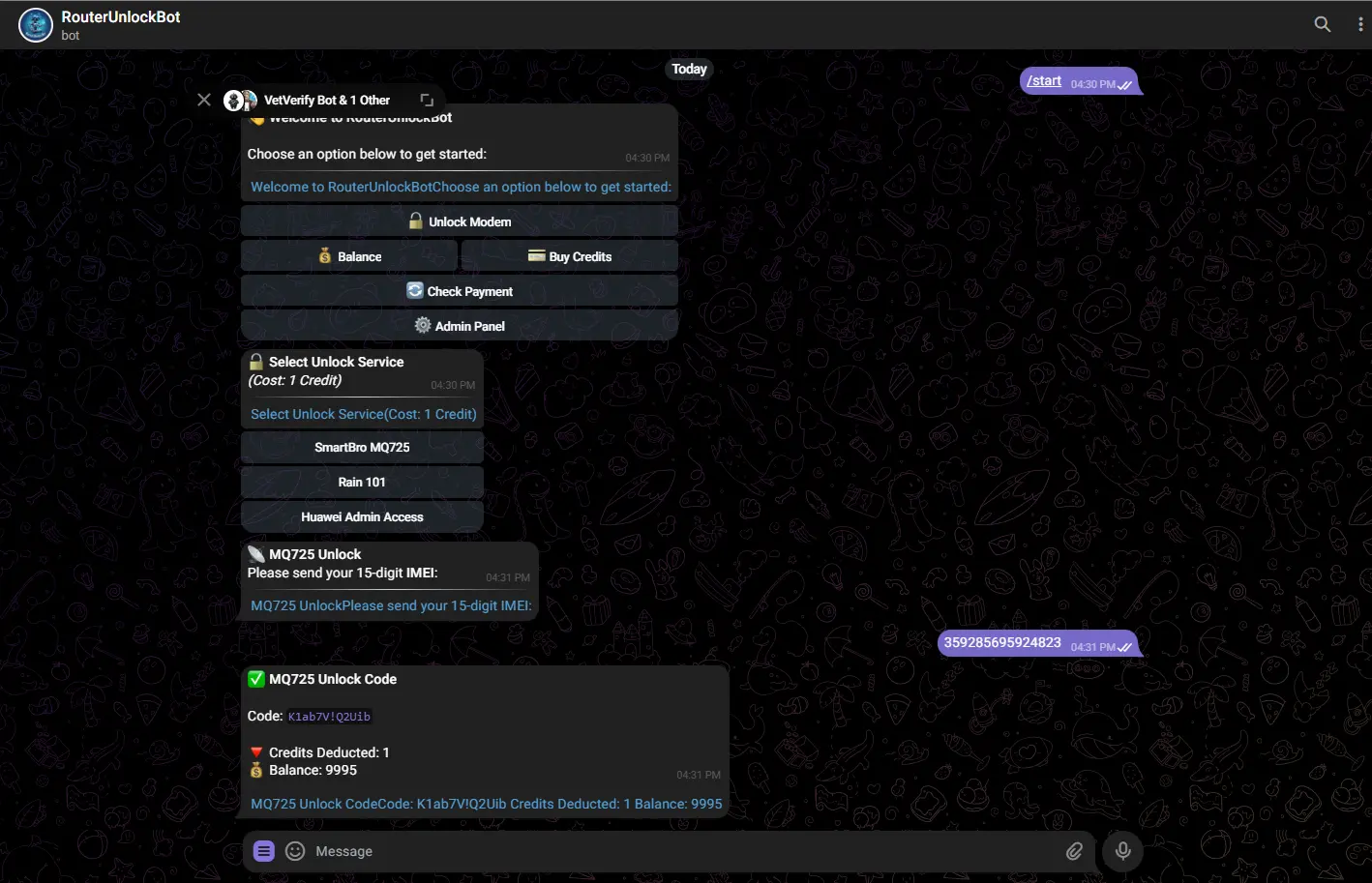The image size is (1372, 883).
Task: Click the "bot" subtitle under the title
Action: tap(71, 36)
